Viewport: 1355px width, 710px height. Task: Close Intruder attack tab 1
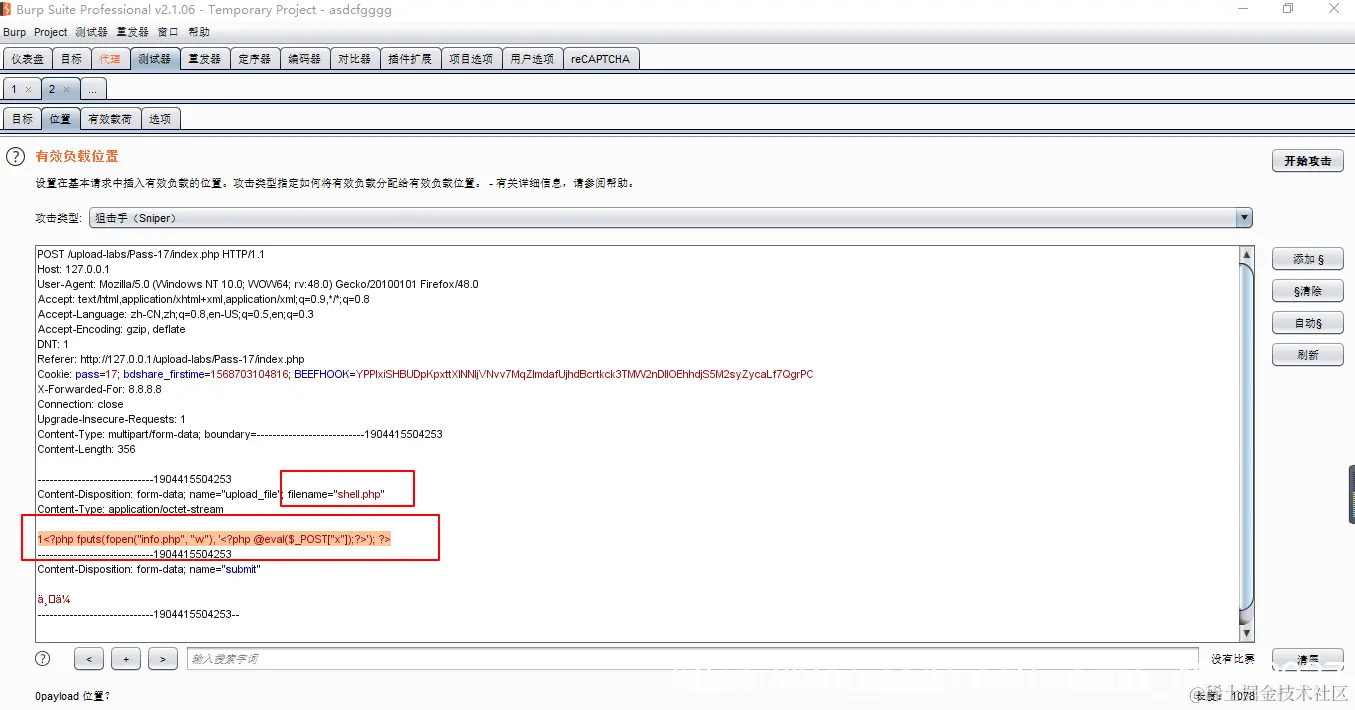pos(28,90)
